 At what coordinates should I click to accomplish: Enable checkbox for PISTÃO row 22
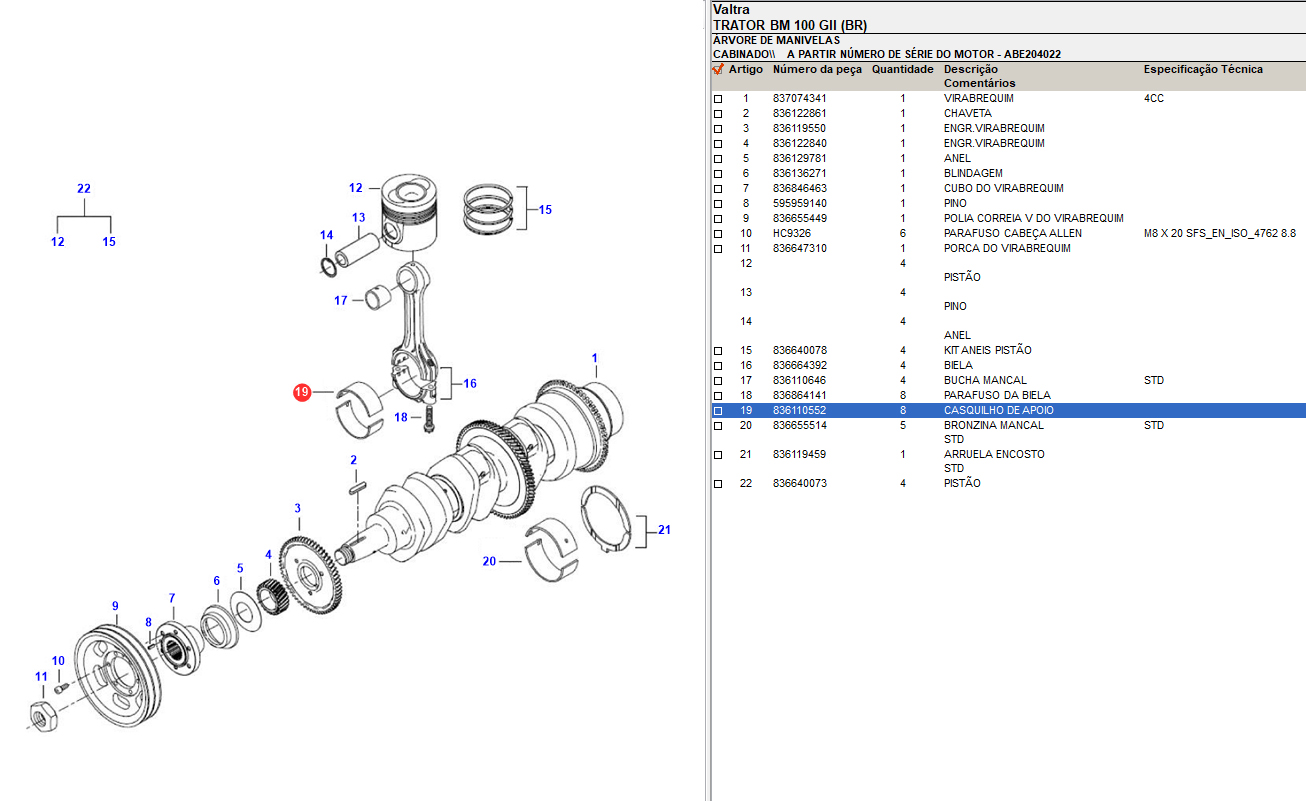tap(717, 484)
